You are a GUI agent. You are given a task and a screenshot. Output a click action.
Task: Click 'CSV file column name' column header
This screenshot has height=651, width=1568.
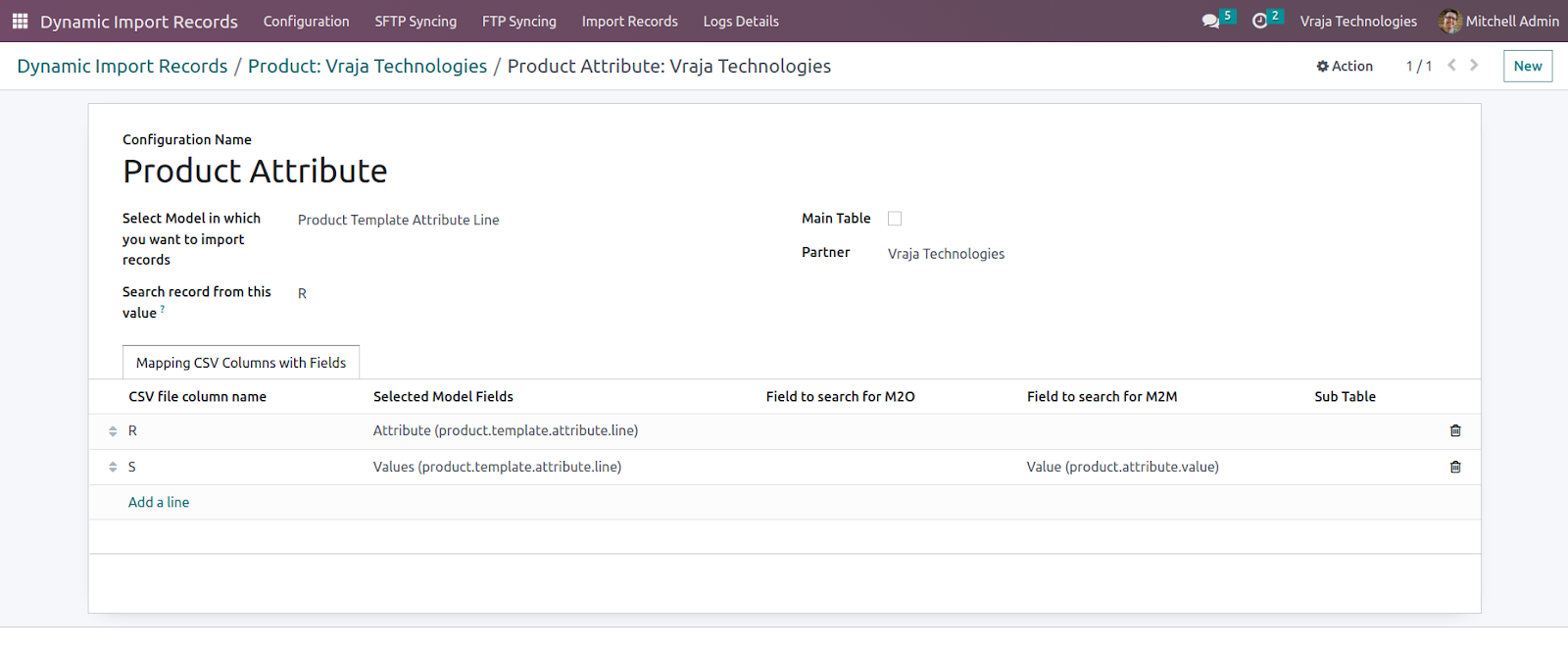[198, 397]
